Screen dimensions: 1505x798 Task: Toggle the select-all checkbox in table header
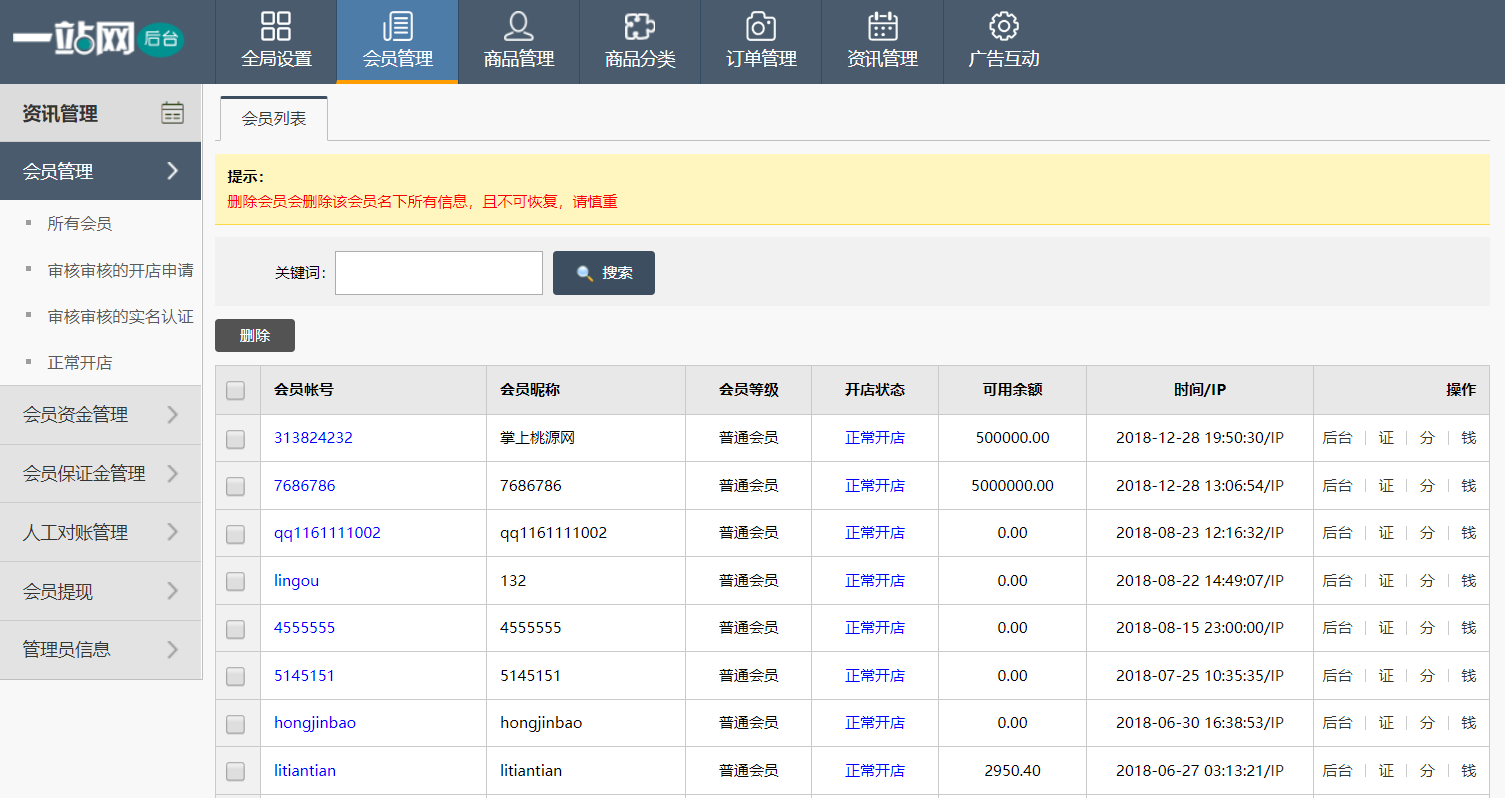(235, 390)
